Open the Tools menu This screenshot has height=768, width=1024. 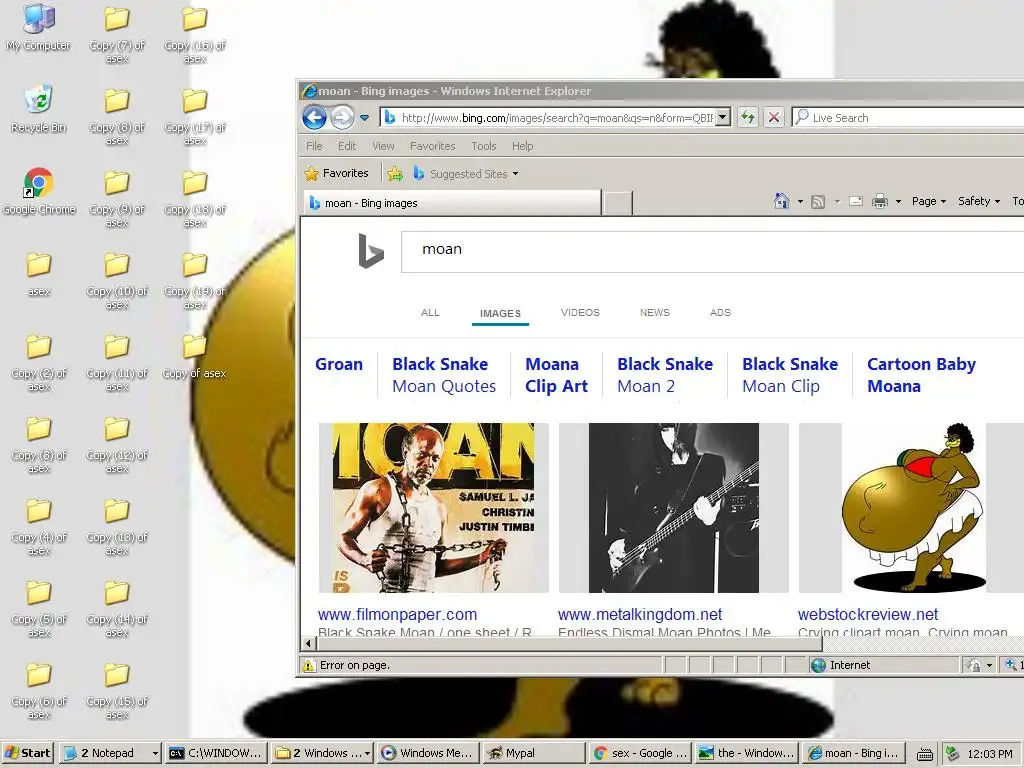(x=484, y=146)
